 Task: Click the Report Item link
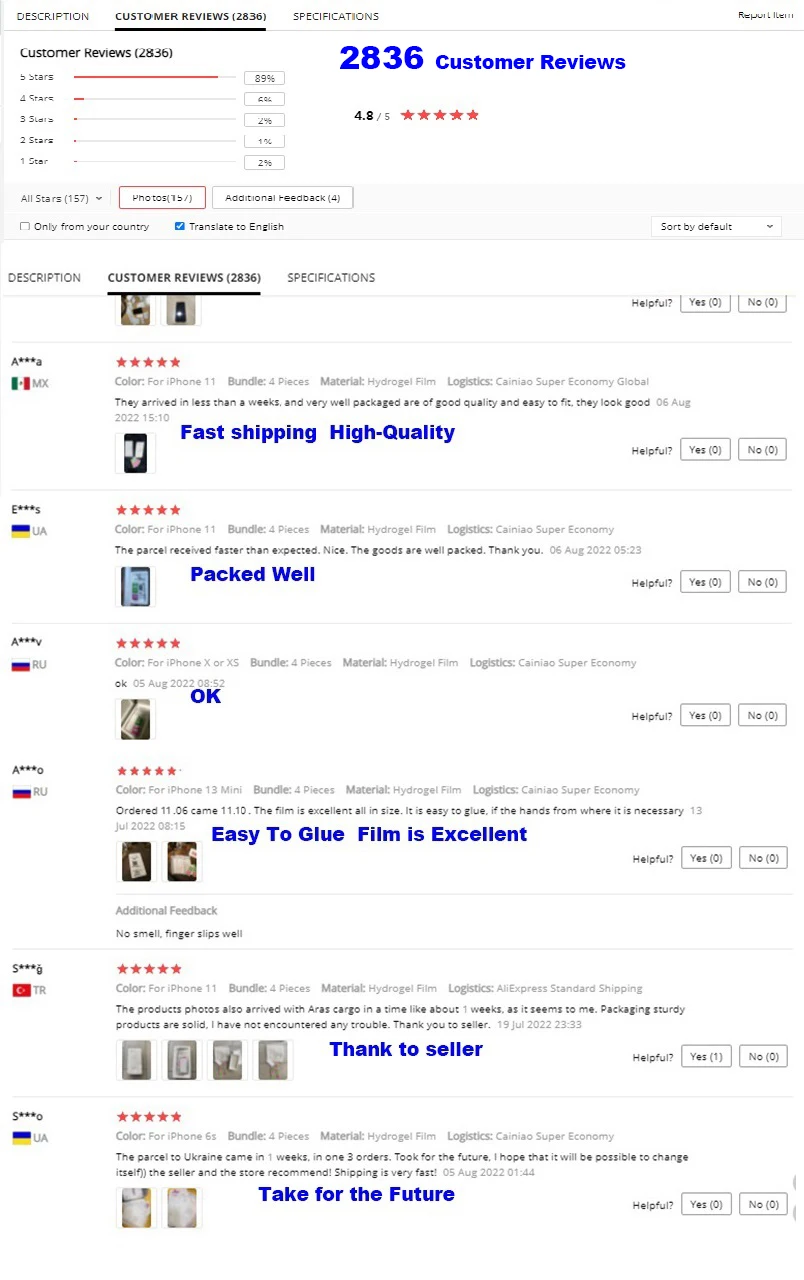coord(766,15)
